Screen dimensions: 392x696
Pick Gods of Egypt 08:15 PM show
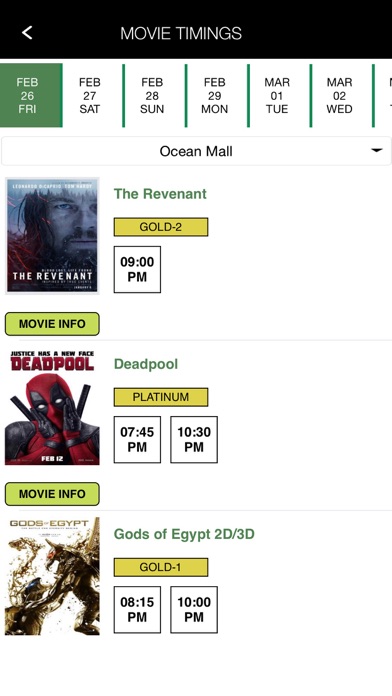[x=137, y=609]
